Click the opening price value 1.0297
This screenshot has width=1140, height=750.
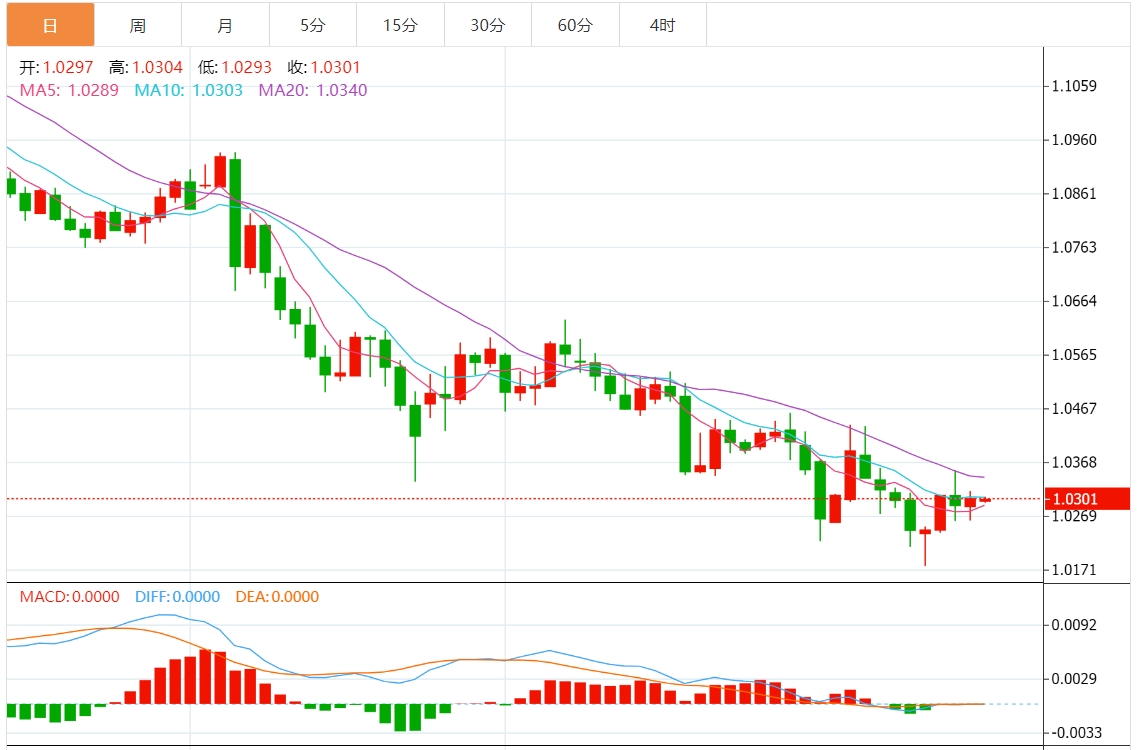[x=68, y=68]
